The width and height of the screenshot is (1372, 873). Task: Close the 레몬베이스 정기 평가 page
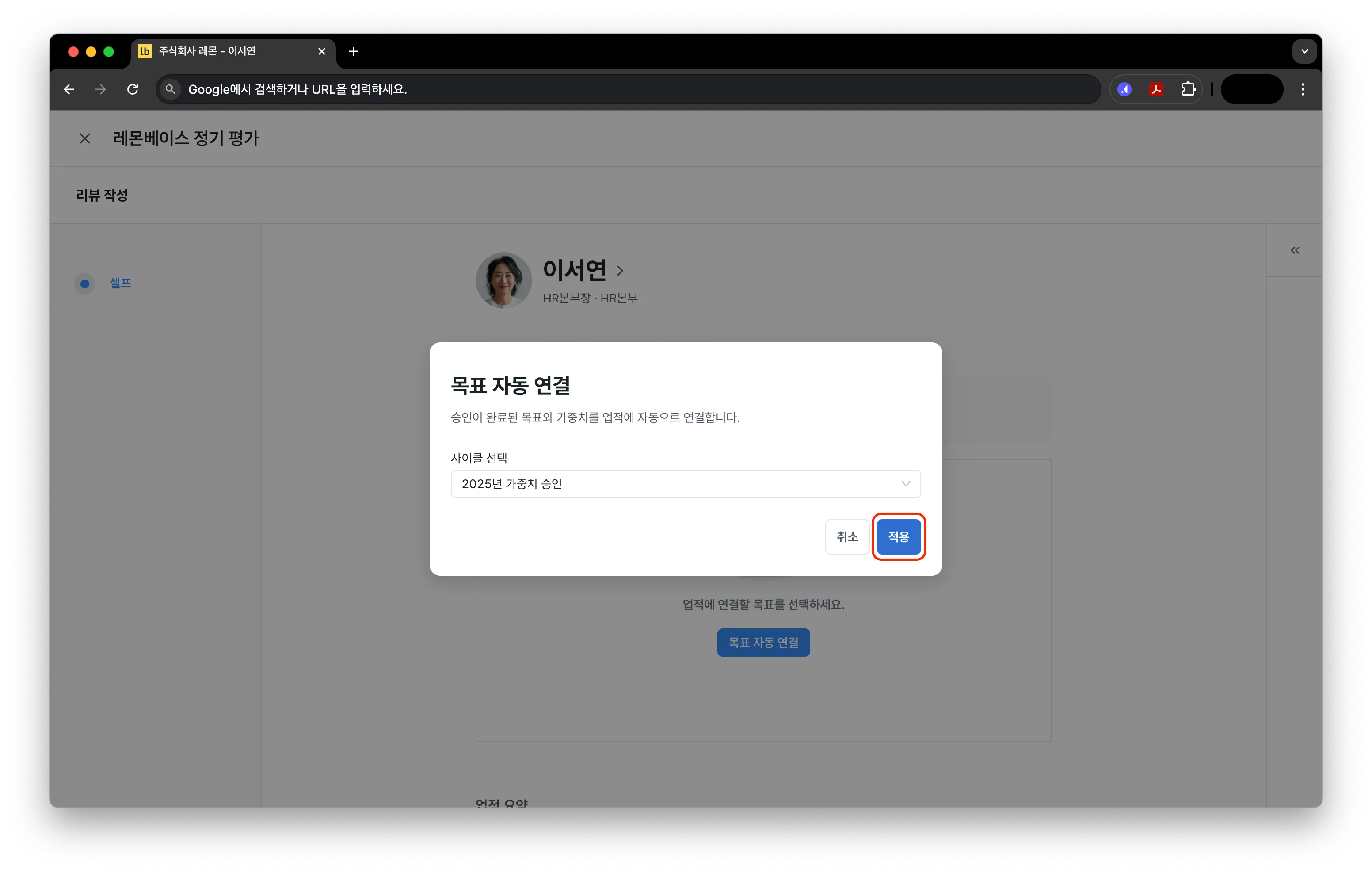[x=85, y=138]
